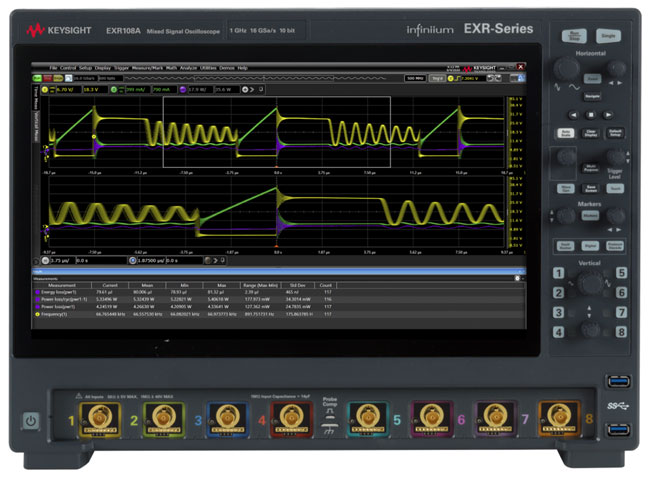650x481 pixels.
Task: Click the green Run button in toolbar
Action: pyautogui.click(x=37, y=78)
